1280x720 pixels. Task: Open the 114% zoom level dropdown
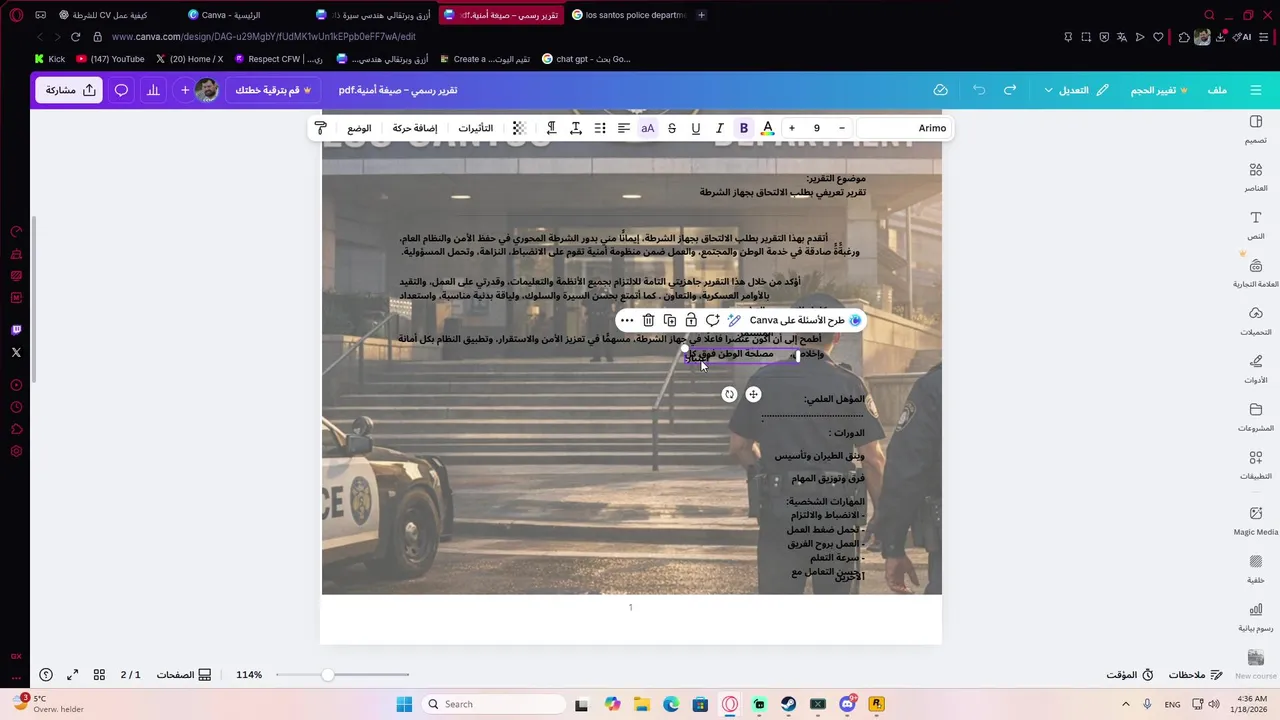[249, 675]
